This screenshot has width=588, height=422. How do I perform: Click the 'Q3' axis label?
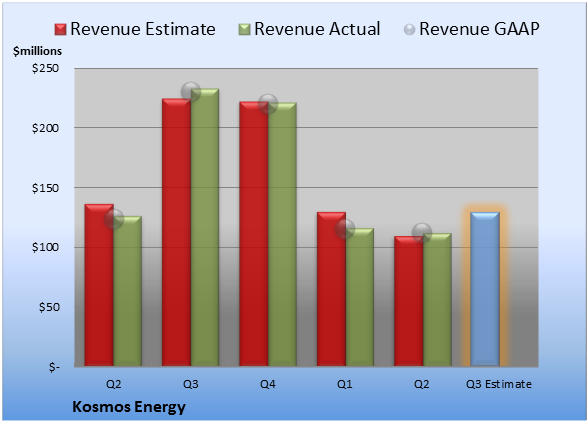click(x=191, y=384)
